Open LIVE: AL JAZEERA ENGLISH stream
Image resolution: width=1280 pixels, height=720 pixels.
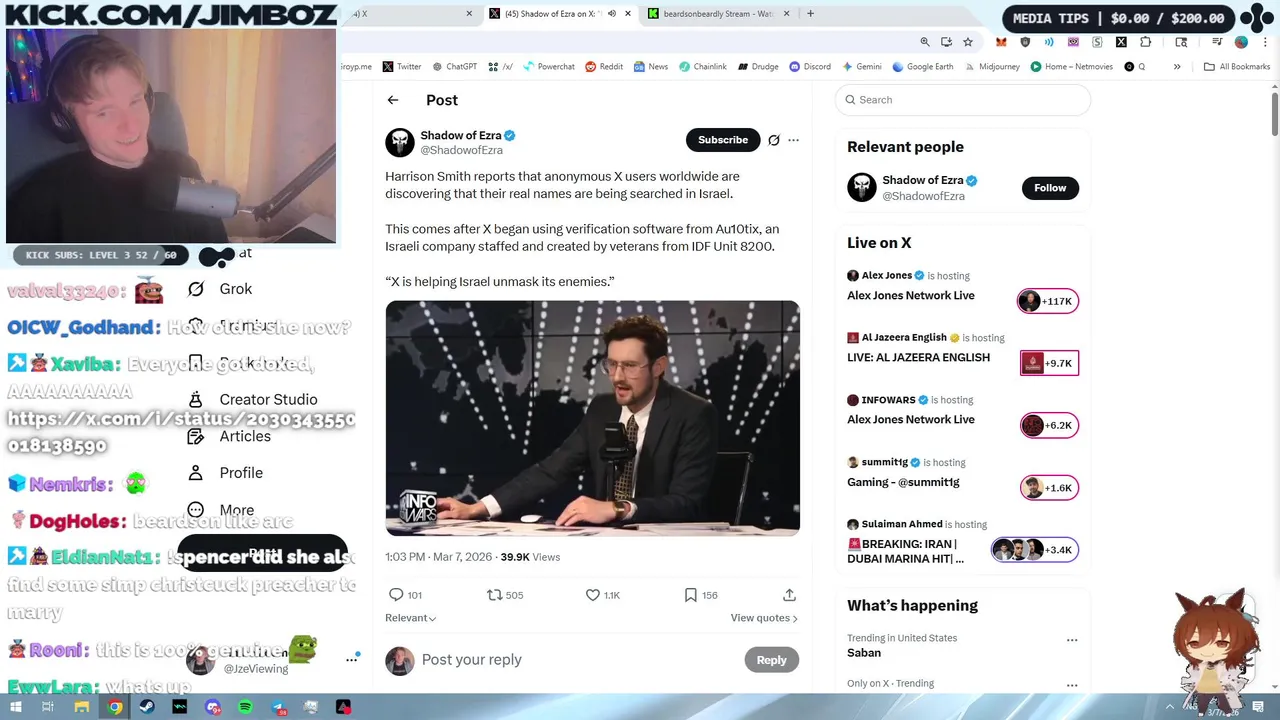coord(918,358)
